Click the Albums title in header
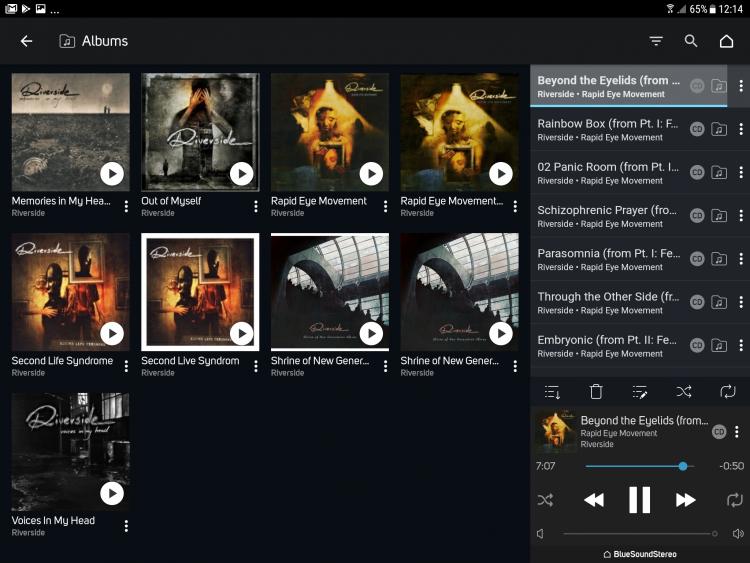Screen dimensions: 750x563 point(105,41)
